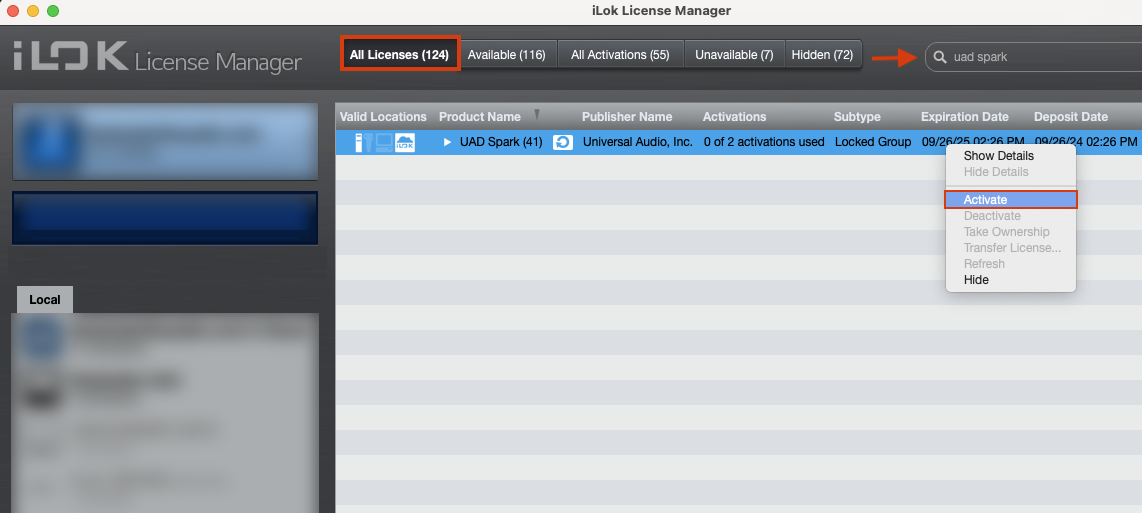Choose Activate from the context menu
This screenshot has width=1142, height=513.
pyautogui.click(x=1010, y=200)
